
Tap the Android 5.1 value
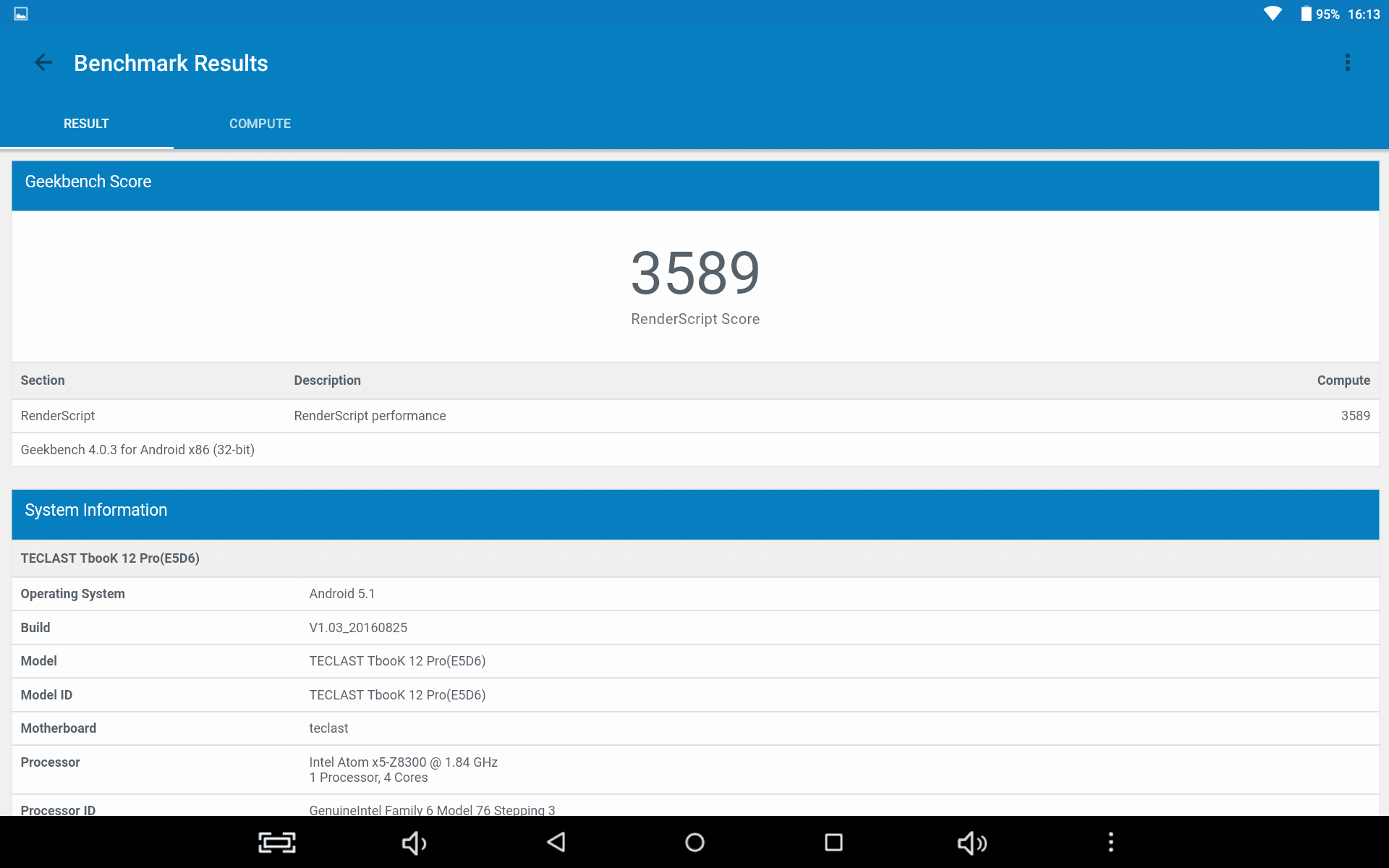(342, 594)
